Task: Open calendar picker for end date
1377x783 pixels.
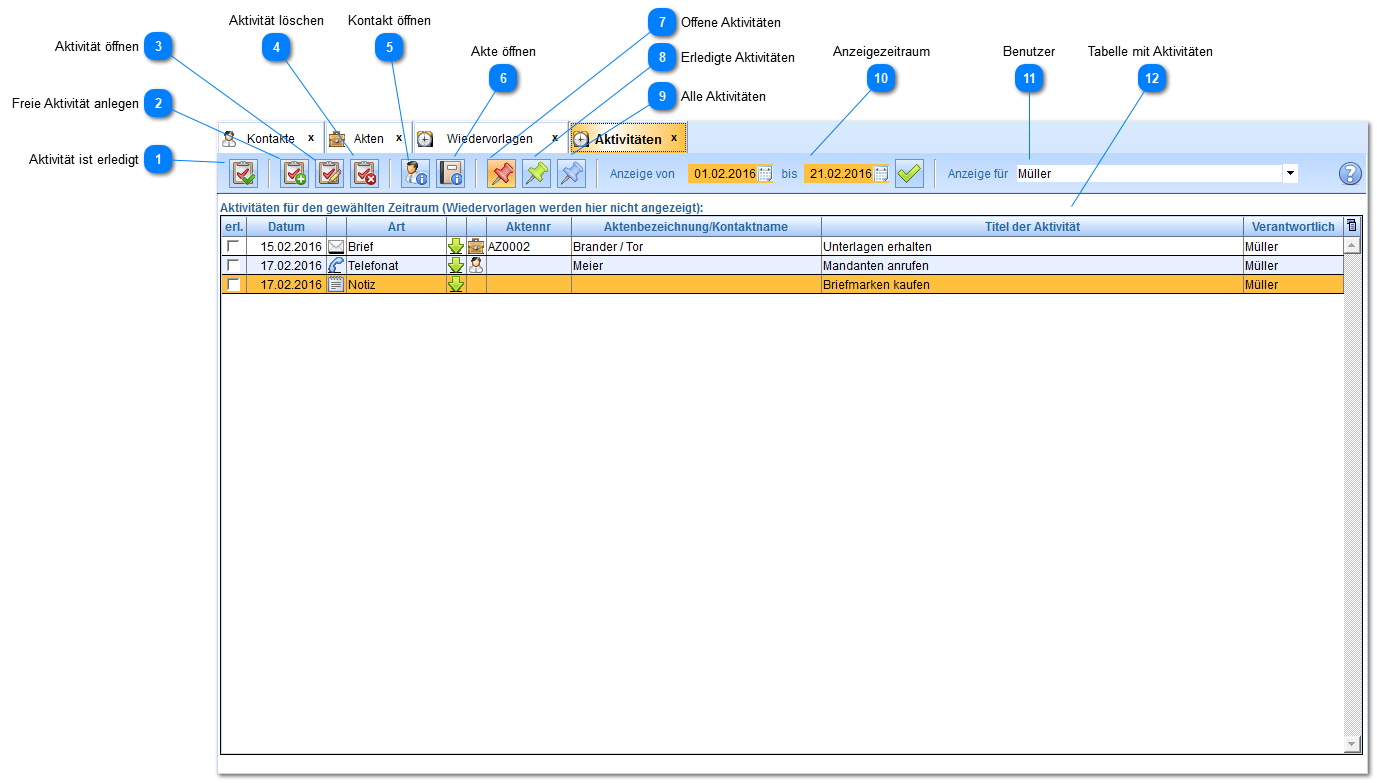Action: click(x=881, y=174)
